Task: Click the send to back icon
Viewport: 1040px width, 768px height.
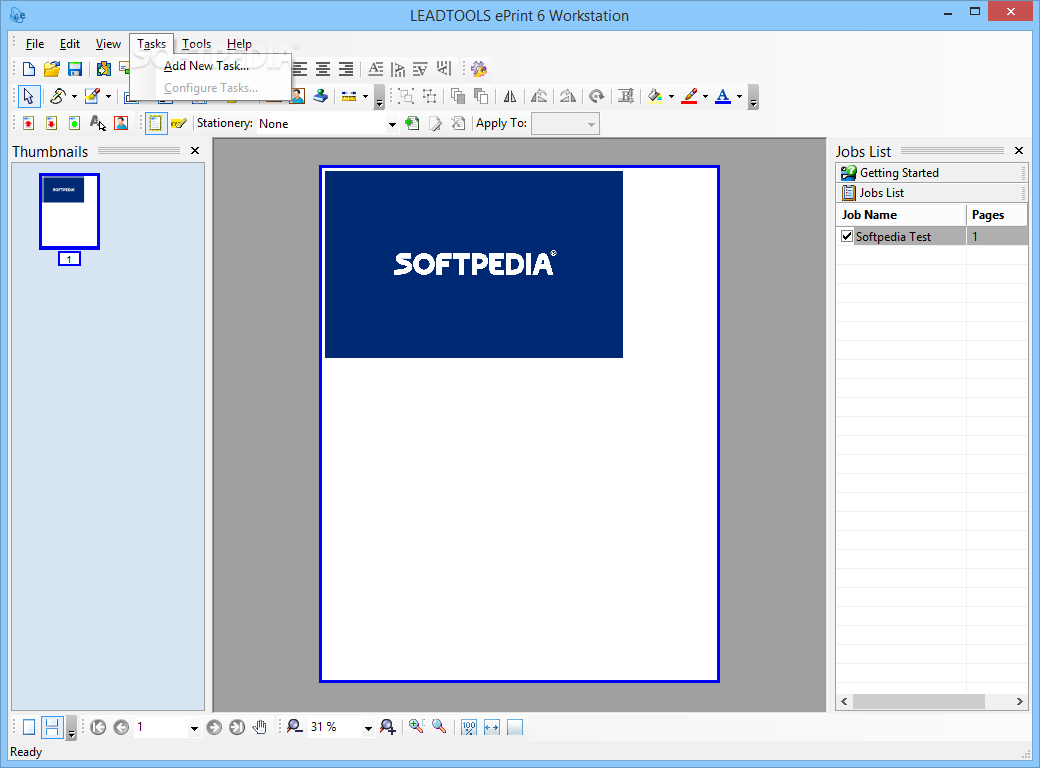Action: point(481,97)
